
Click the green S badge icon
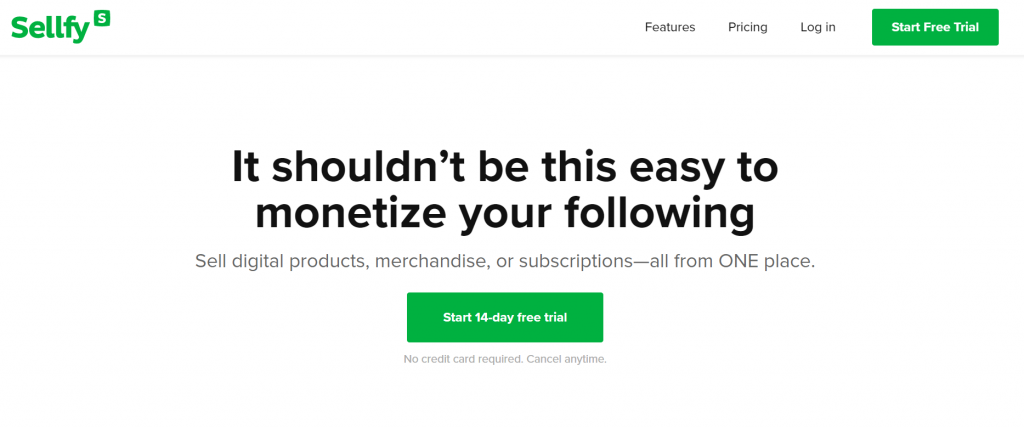point(102,18)
